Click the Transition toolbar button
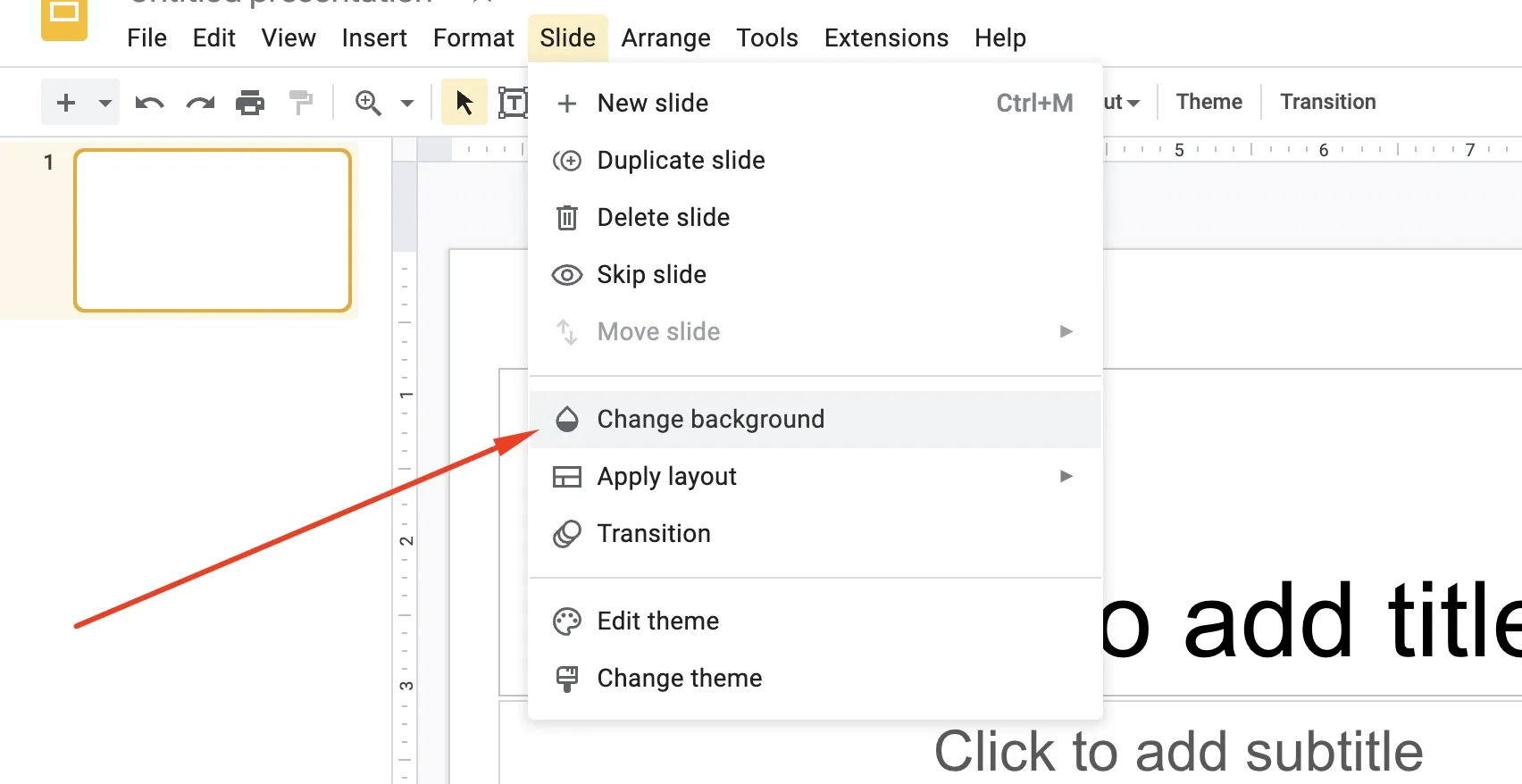This screenshot has width=1522, height=784. (x=1327, y=102)
